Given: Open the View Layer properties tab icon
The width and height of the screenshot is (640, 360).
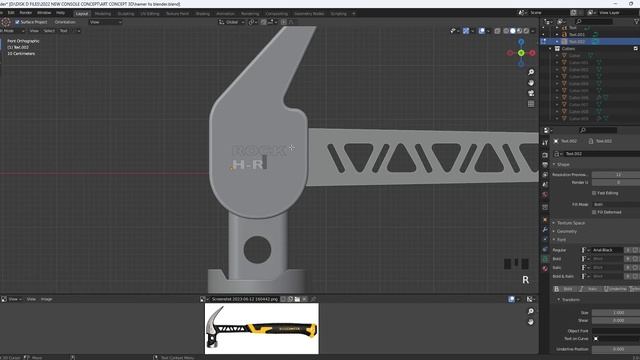Looking at the screenshot, I should click(x=545, y=175).
